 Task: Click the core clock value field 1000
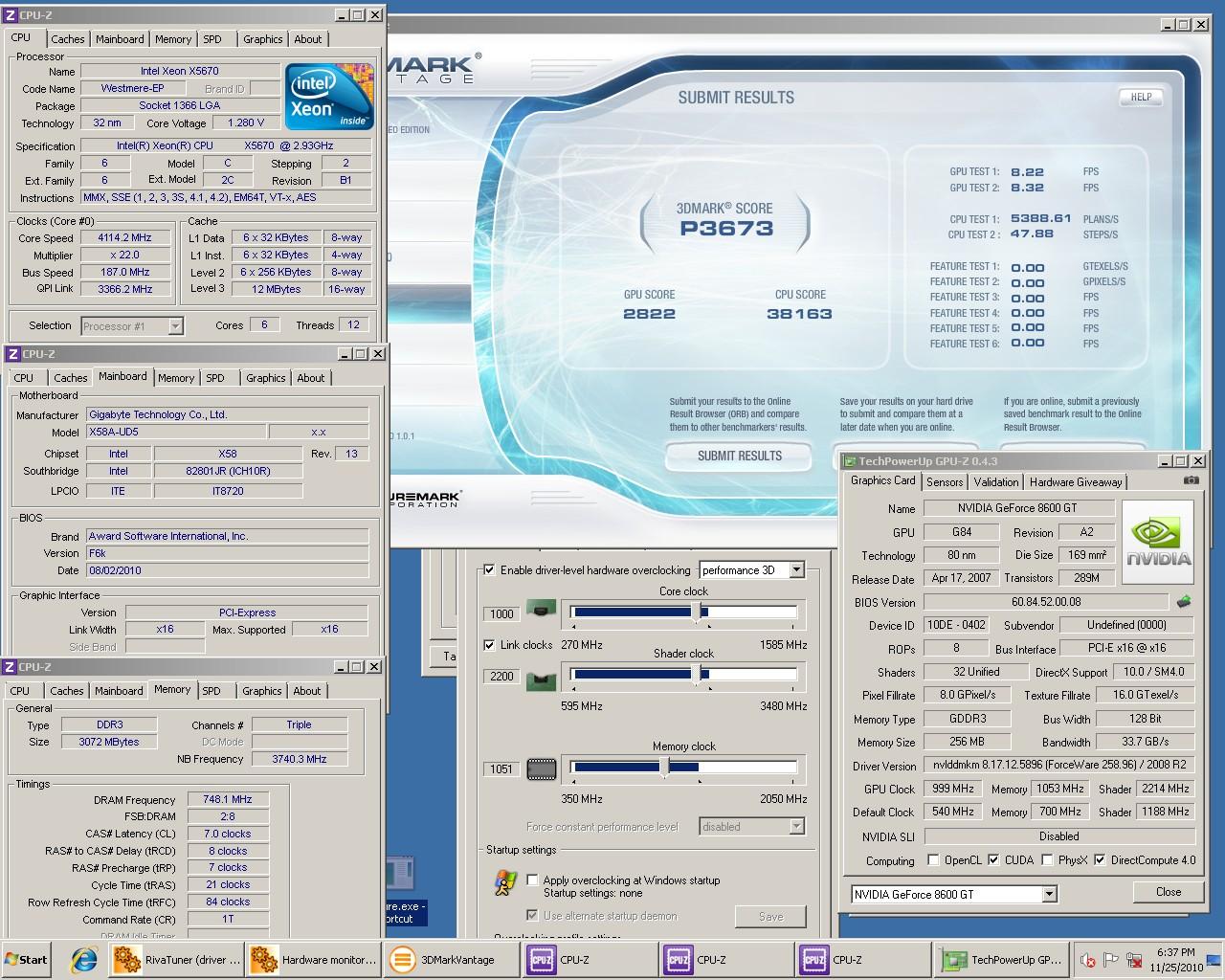pos(501,614)
